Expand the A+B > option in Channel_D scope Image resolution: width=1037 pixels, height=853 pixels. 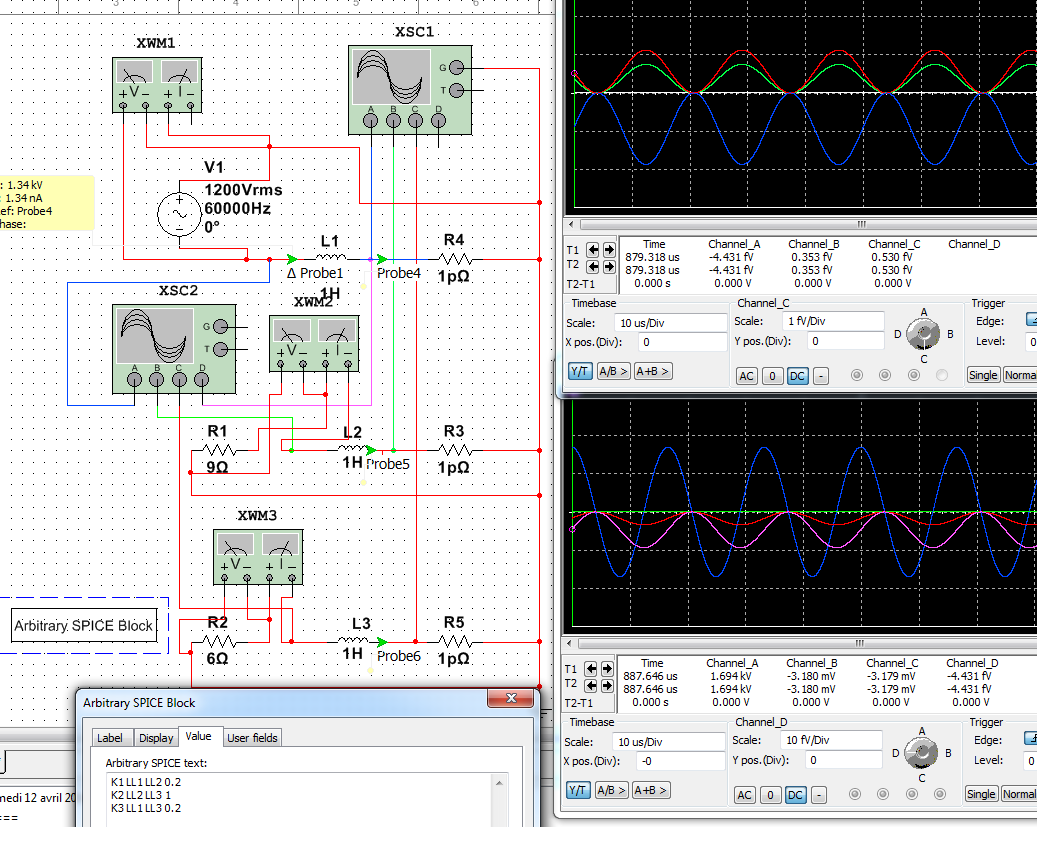[652, 790]
